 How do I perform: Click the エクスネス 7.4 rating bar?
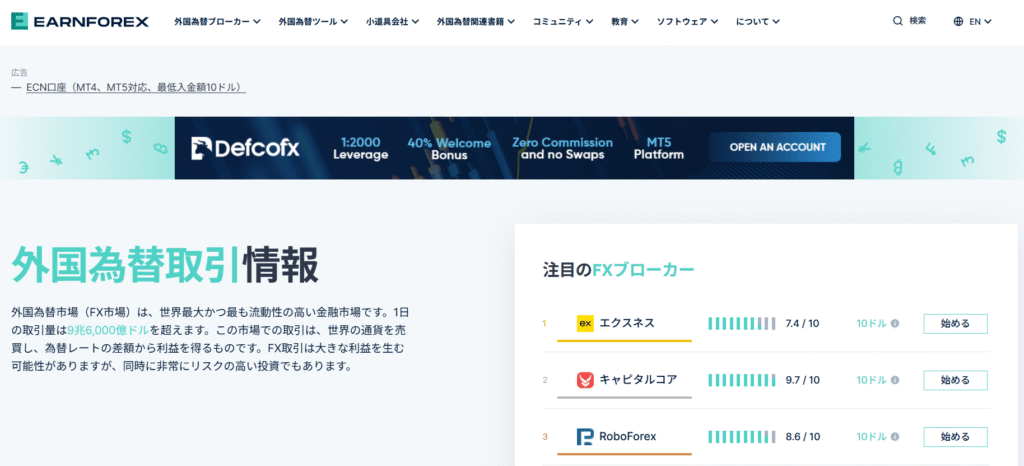click(x=741, y=324)
